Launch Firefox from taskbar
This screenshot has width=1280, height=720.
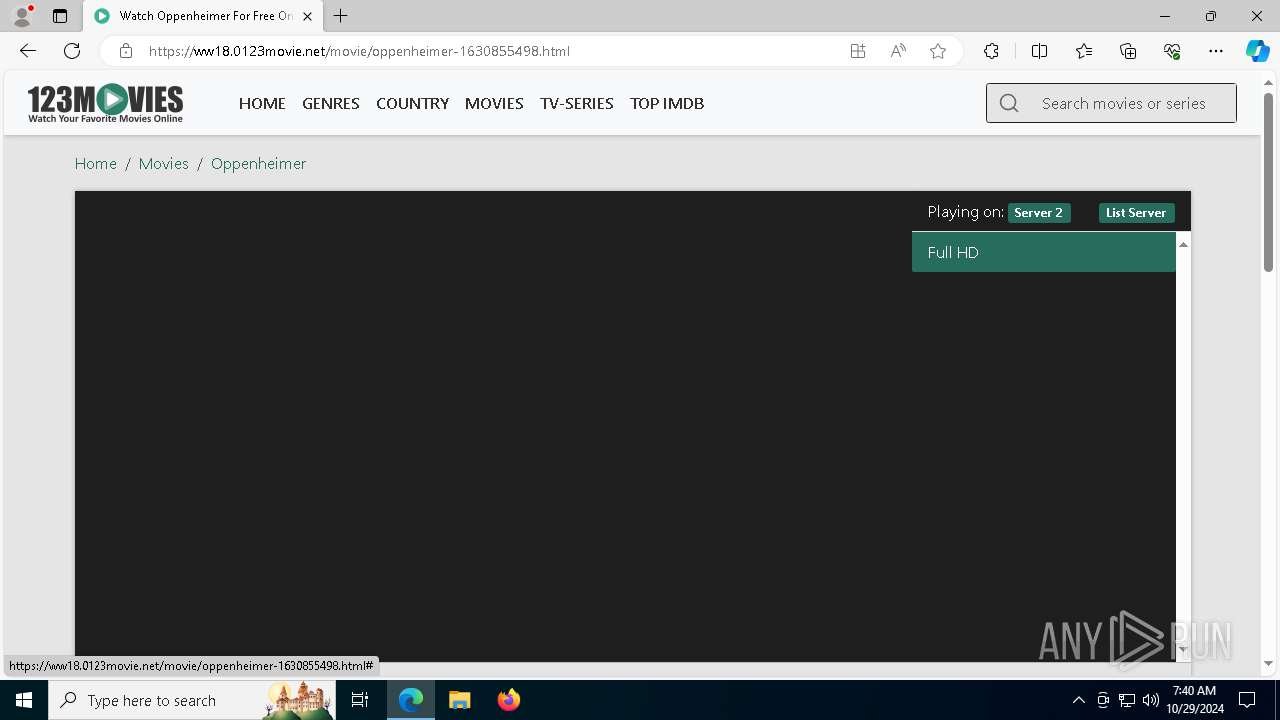tap(509, 700)
